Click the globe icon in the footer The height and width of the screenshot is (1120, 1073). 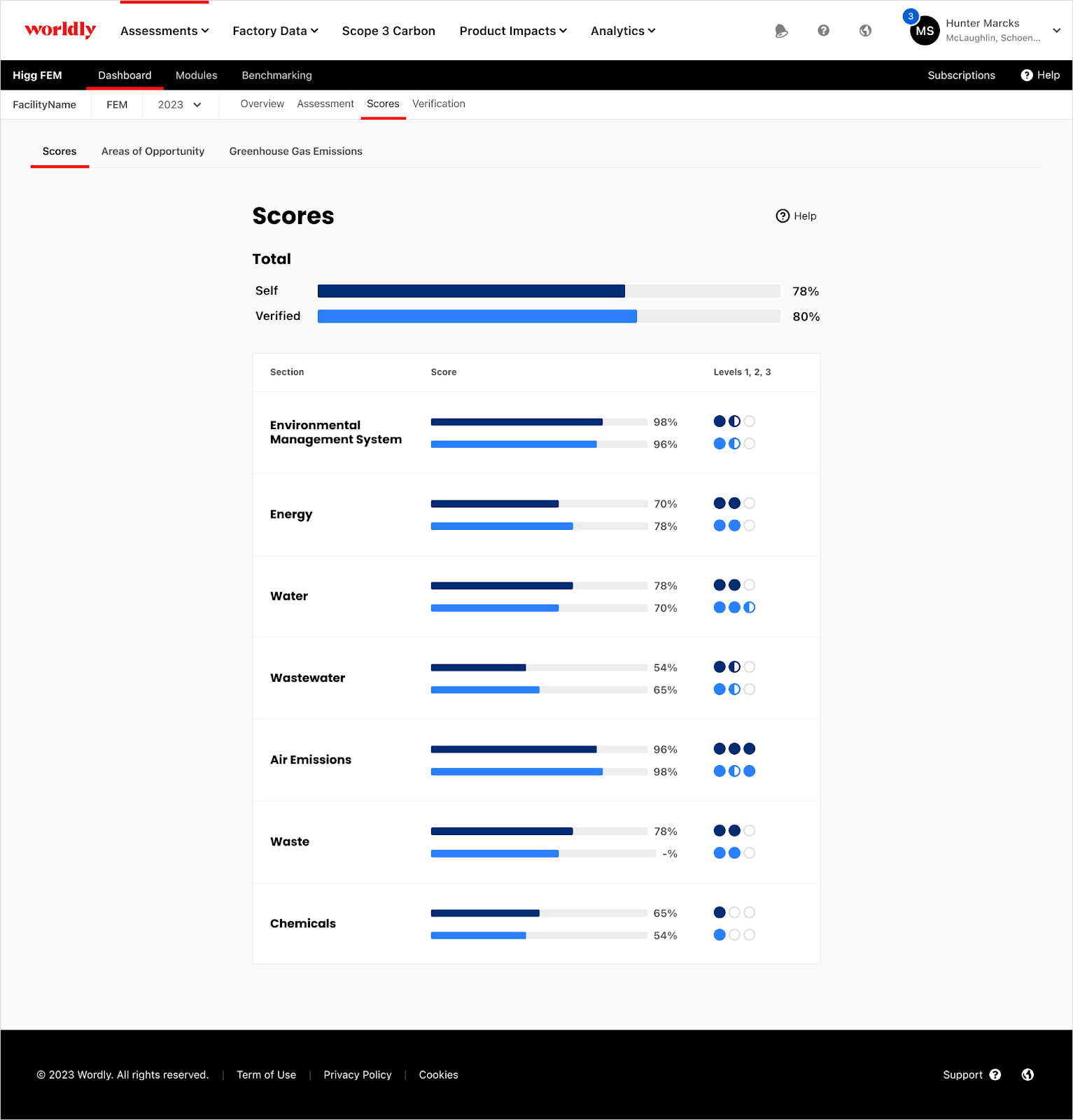pyautogui.click(x=1028, y=1074)
